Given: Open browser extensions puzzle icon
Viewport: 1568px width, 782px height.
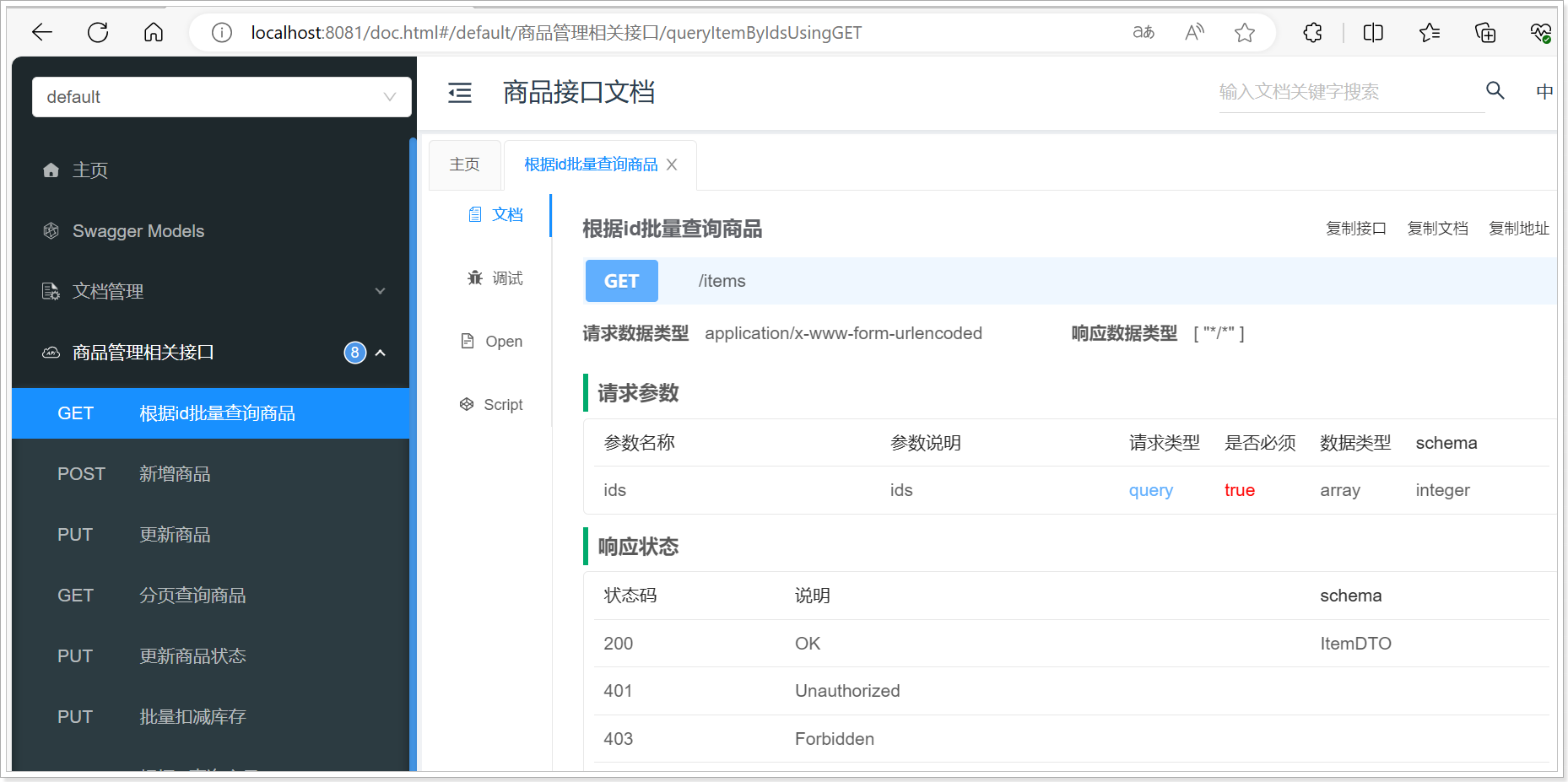Looking at the screenshot, I should [1312, 33].
